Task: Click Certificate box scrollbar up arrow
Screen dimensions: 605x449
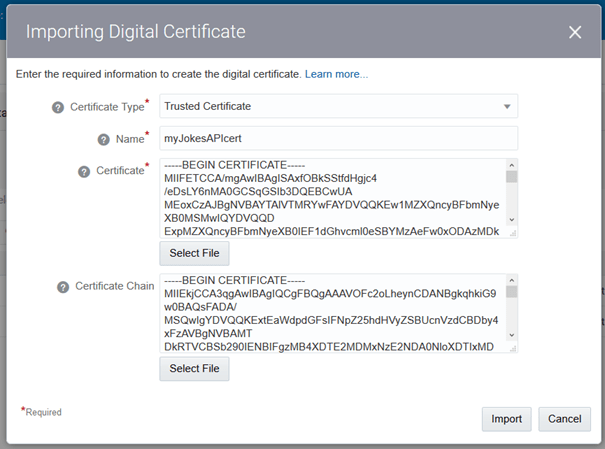Action: [511, 165]
